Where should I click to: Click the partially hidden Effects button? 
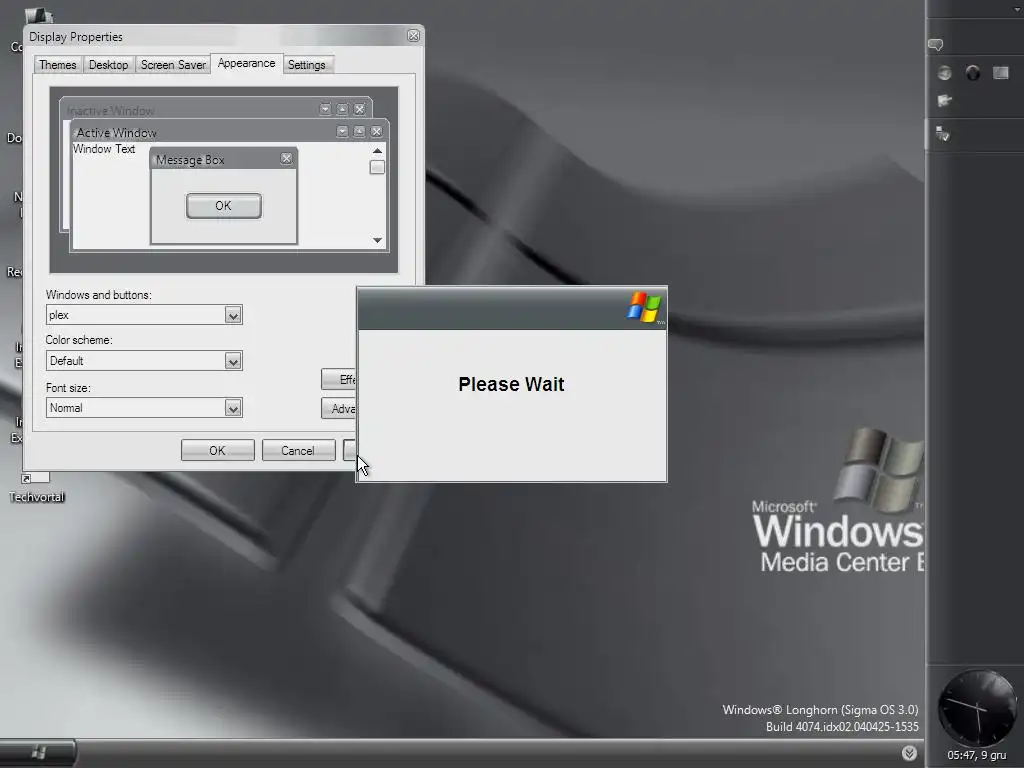[339, 379]
